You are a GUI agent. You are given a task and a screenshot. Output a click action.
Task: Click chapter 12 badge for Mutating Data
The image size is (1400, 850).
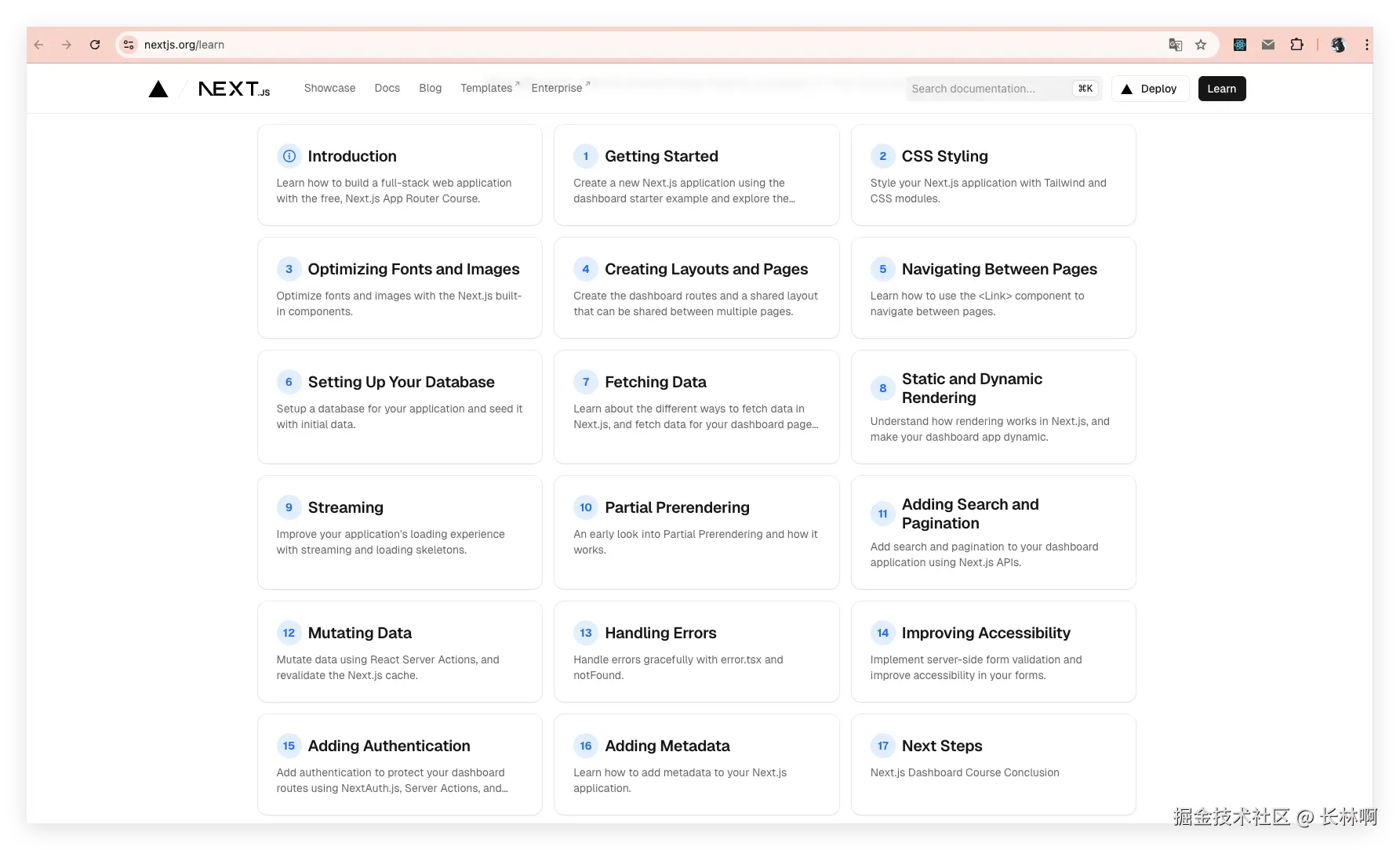pos(289,633)
